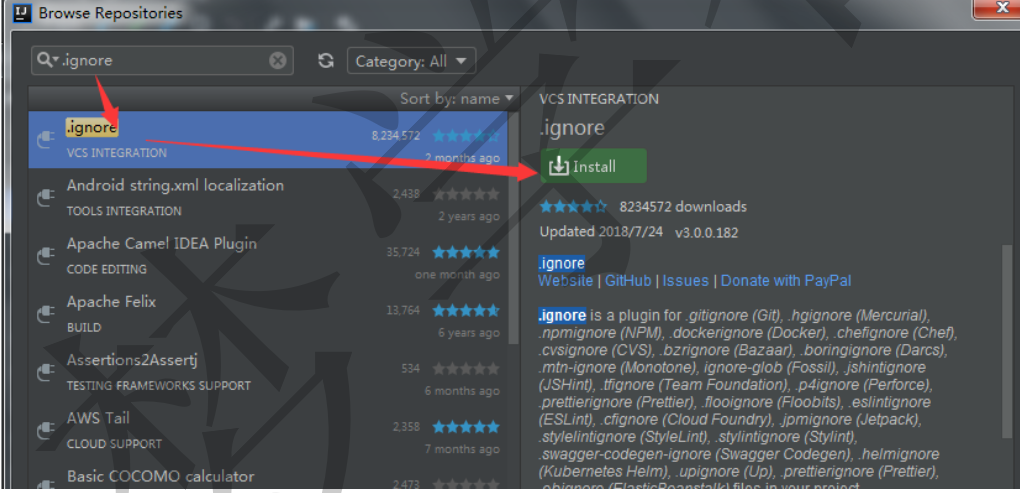This screenshot has height=493, width=1020.
Task: Click the plug icon beside Assertions2Assertj
Action: click(x=45, y=372)
